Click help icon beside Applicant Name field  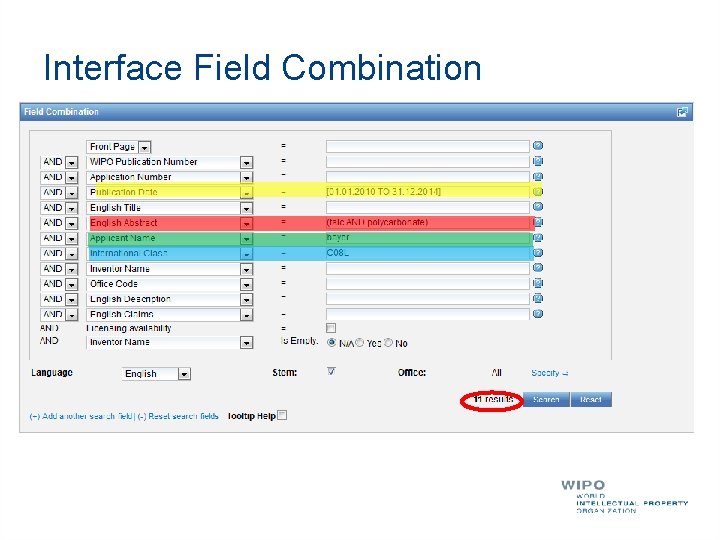(x=538, y=237)
